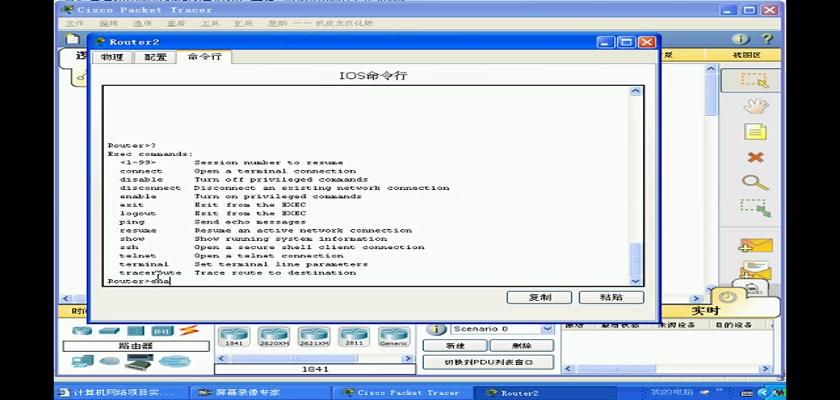The width and height of the screenshot is (840, 400).
Task: Select the 1841 router device icon
Action: pyautogui.click(x=233, y=338)
